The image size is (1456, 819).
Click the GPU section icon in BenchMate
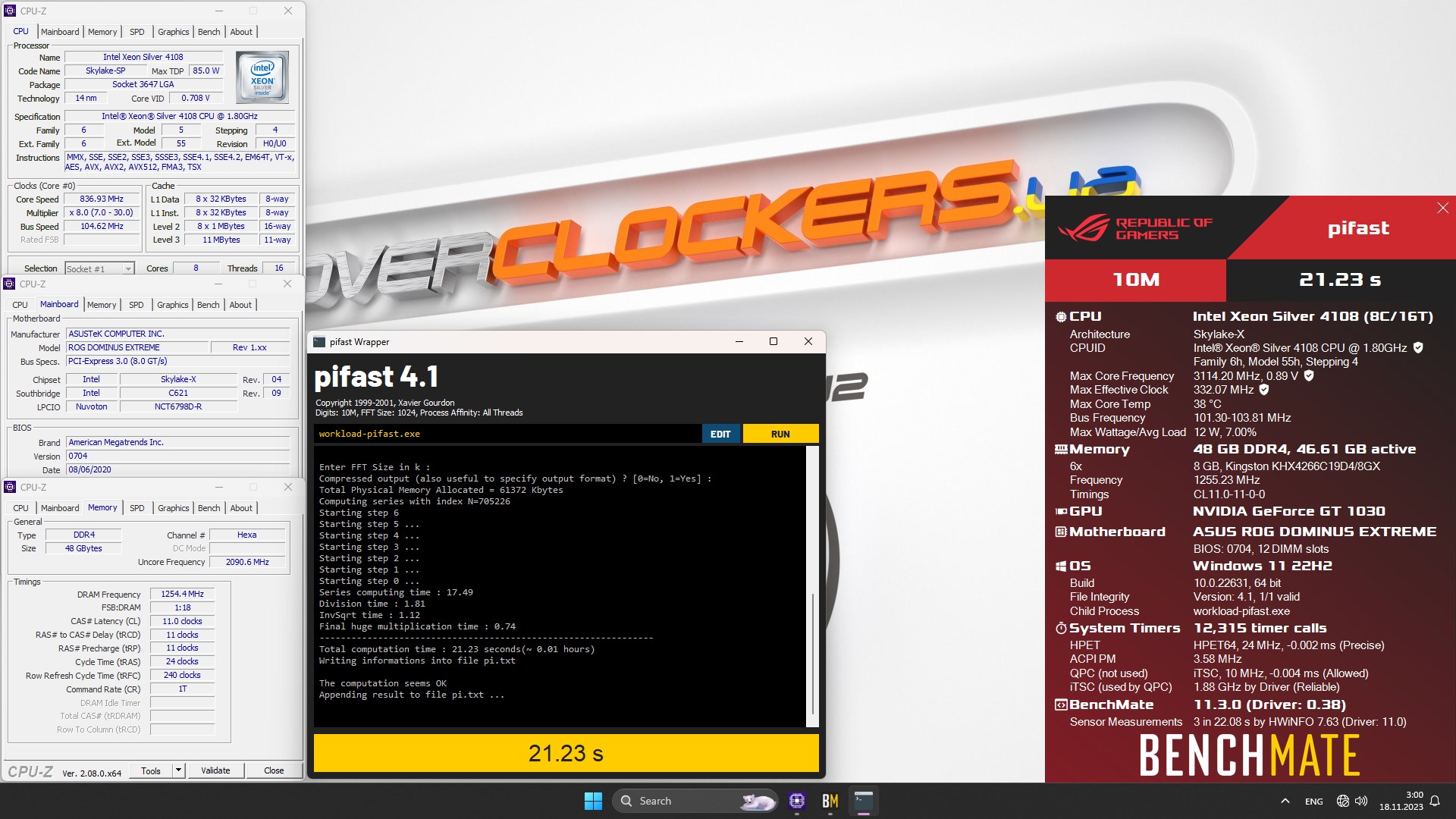point(1061,512)
